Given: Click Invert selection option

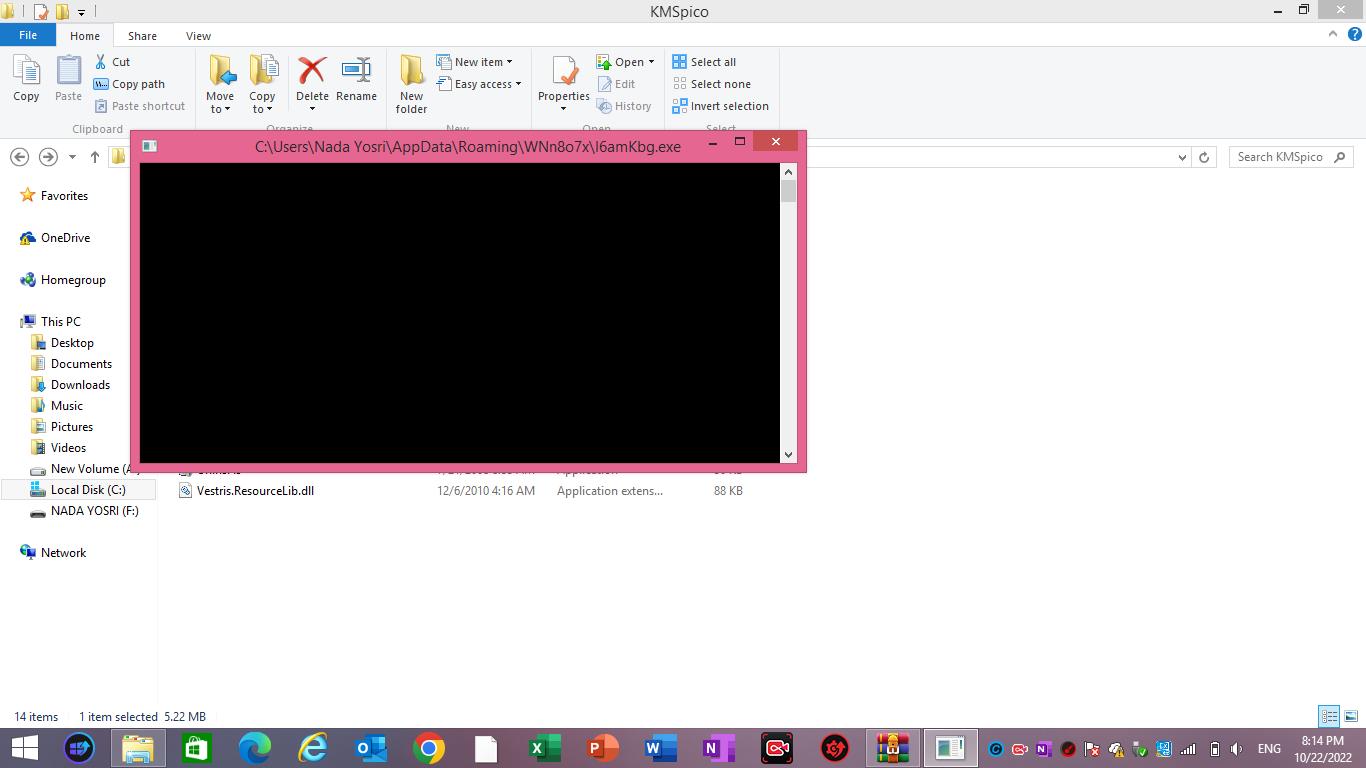Looking at the screenshot, I should coord(720,106).
